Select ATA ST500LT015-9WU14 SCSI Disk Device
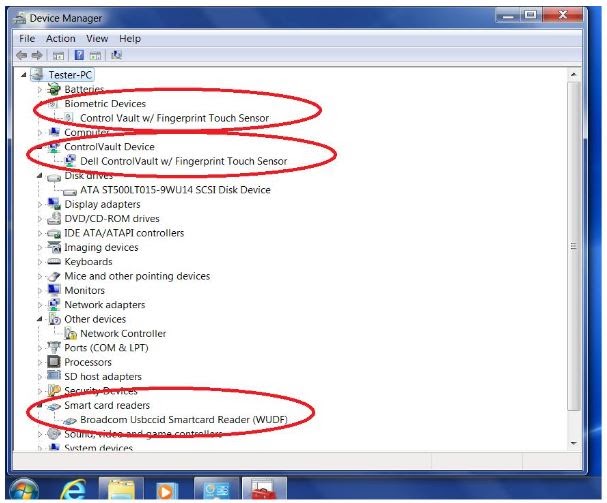 point(175,190)
